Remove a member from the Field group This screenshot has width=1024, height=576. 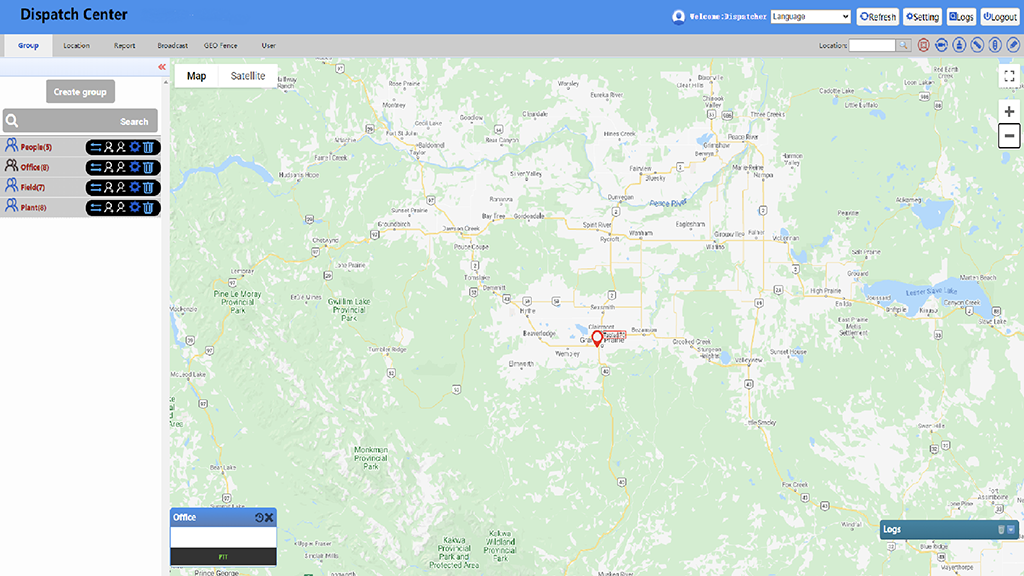(x=121, y=187)
